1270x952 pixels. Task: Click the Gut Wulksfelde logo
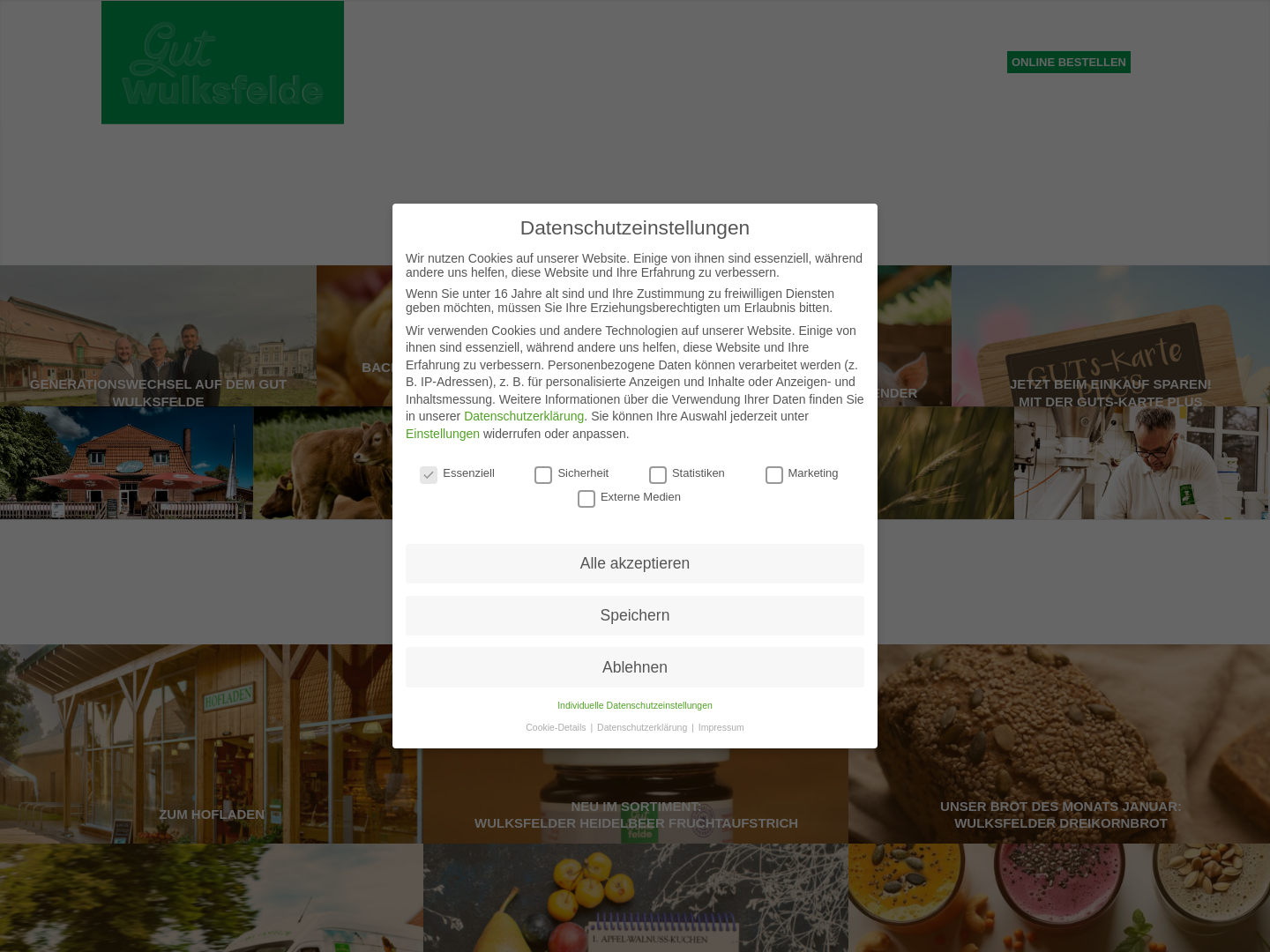point(222,63)
